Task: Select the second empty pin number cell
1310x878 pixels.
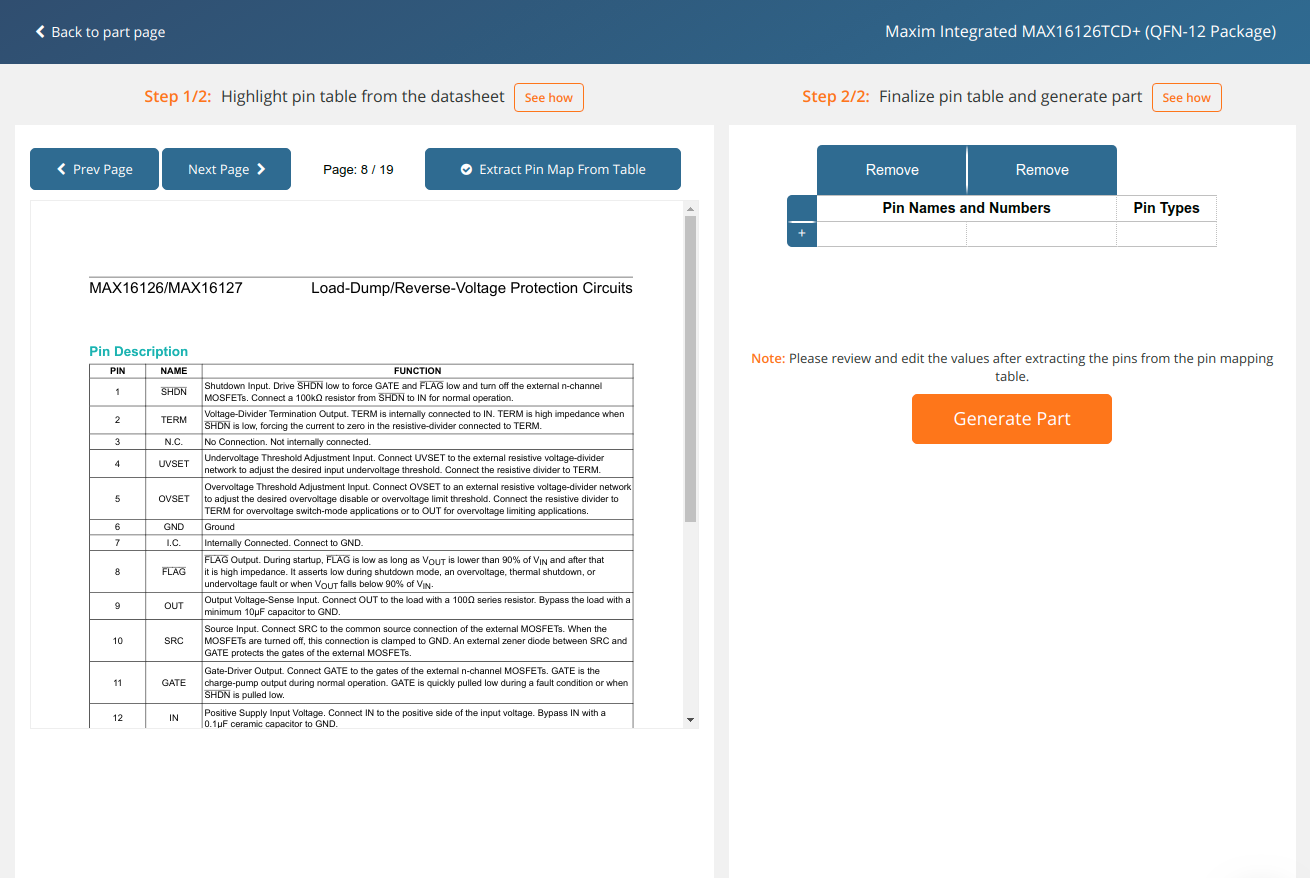Action: point(1041,234)
